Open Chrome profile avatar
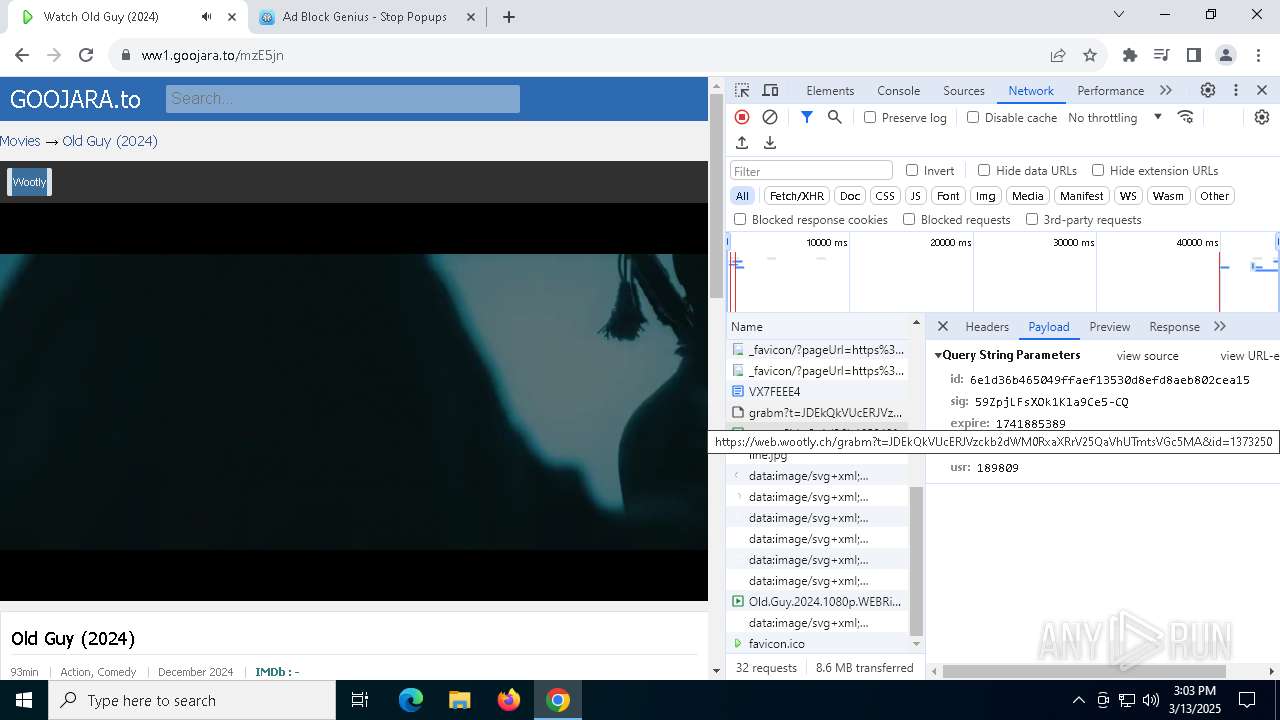The image size is (1280, 720). point(1226,55)
